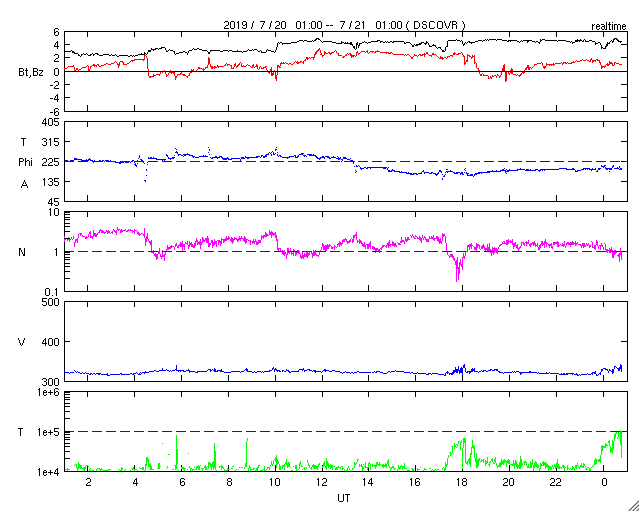Click the V velocity axis label
The image size is (640, 512).
tap(22, 342)
